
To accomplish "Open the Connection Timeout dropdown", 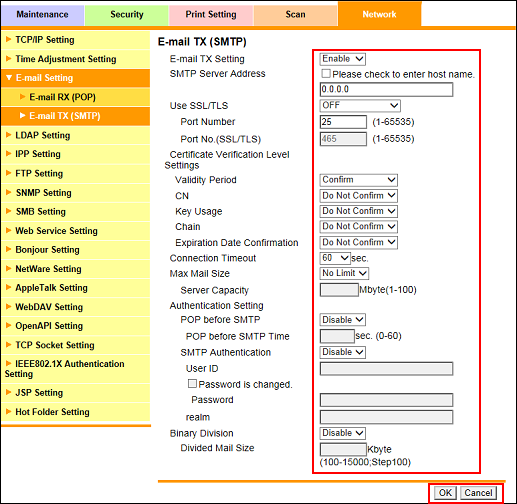I will pos(335,258).
